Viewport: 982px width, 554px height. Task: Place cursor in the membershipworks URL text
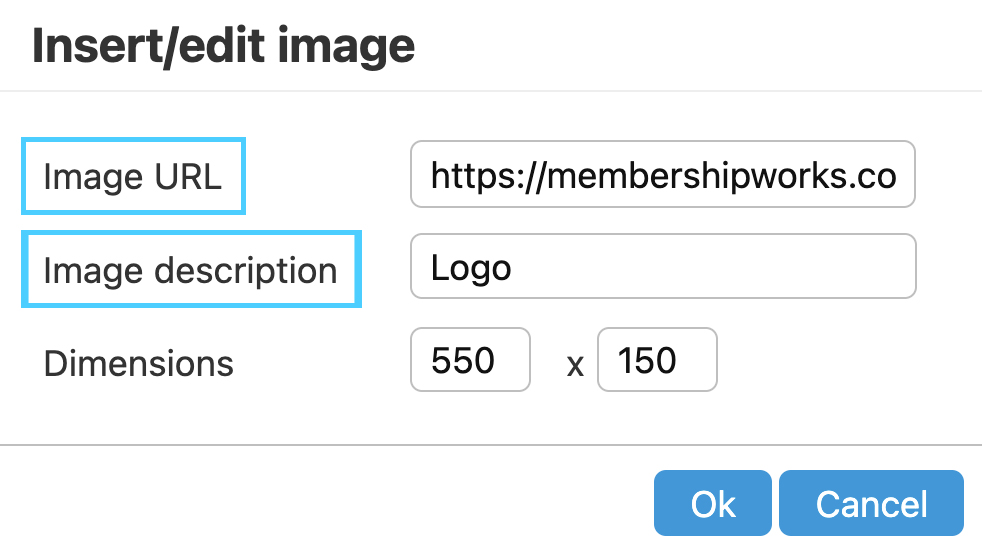pyautogui.click(x=662, y=177)
